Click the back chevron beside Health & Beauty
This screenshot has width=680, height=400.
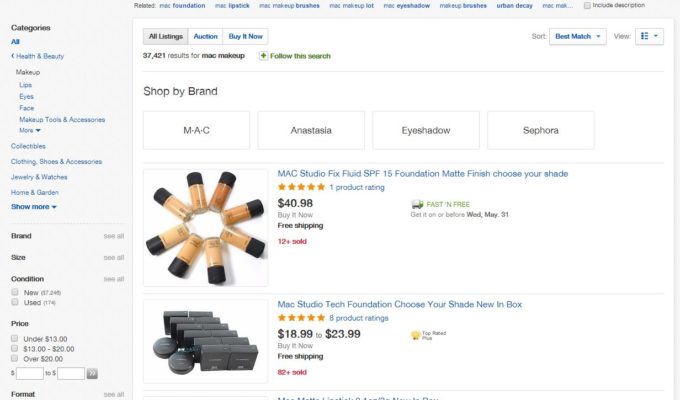coord(13,56)
